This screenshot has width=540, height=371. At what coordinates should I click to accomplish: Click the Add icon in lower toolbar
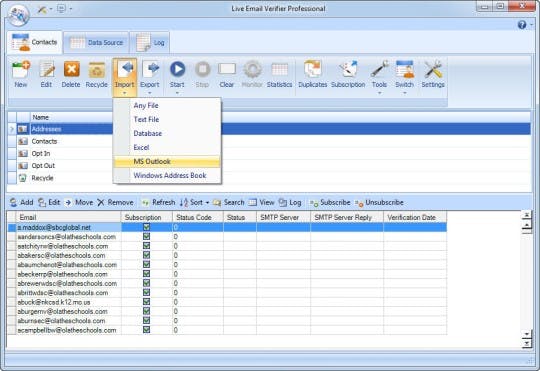pyautogui.click(x=13, y=203)
